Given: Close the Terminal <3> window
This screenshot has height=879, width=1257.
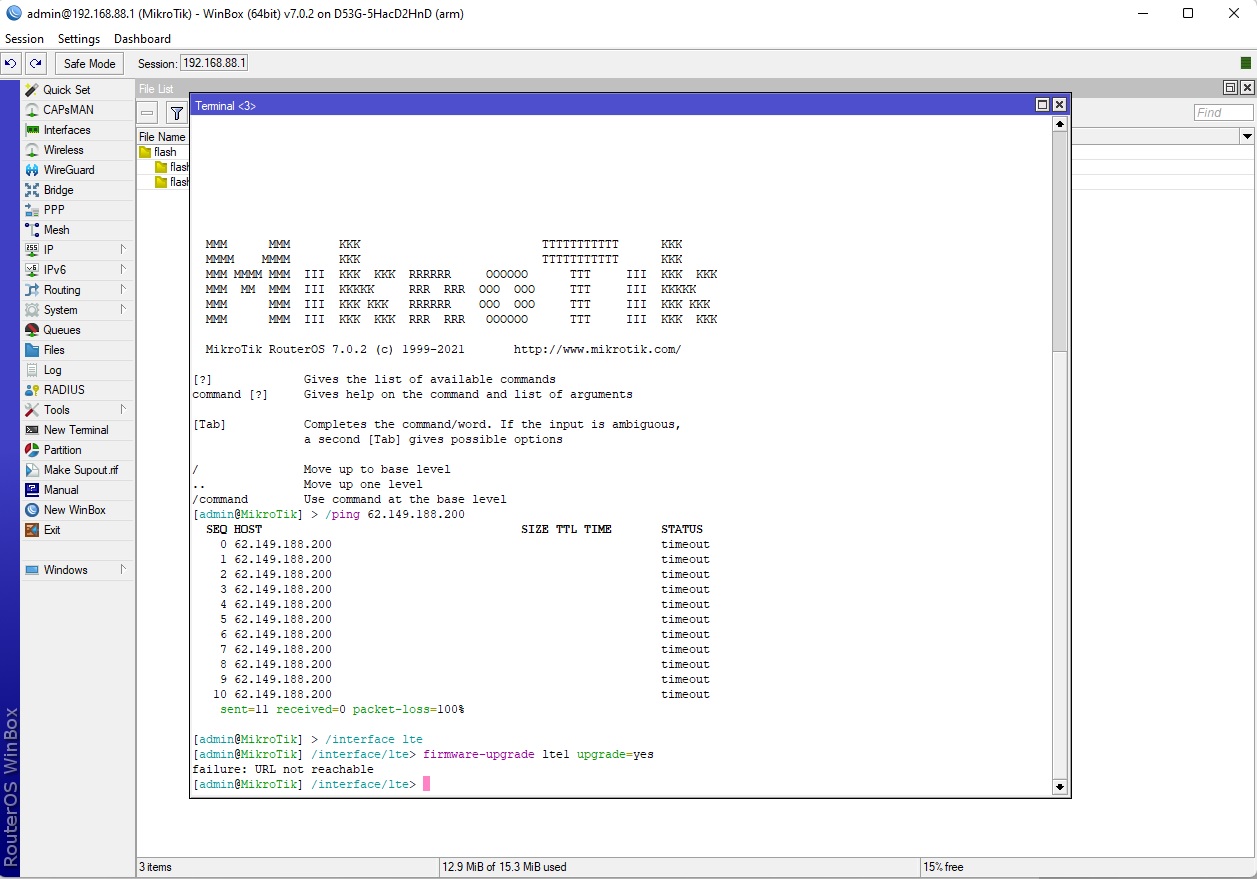Looking at the screenshot, I should click(x=1060, y=105).
